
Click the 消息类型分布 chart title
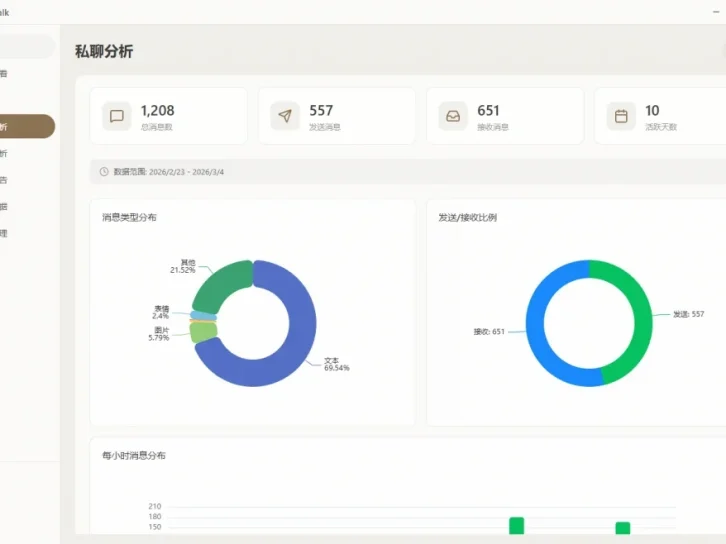coord(129,217)
